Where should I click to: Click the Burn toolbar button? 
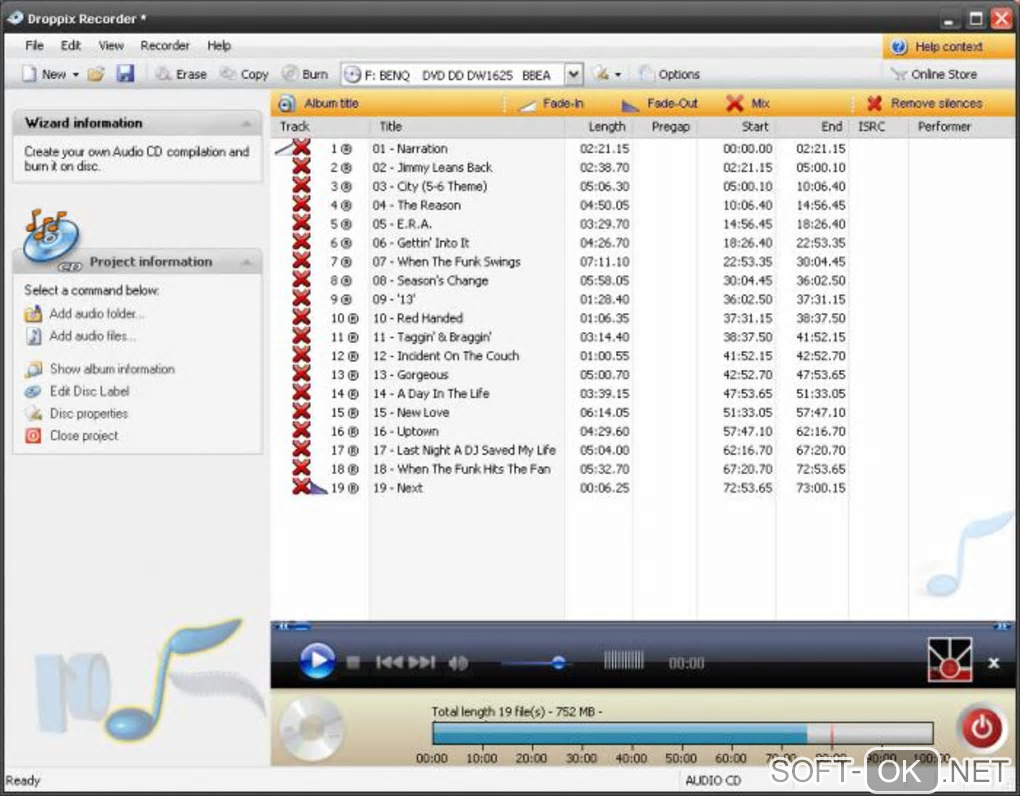305,74
